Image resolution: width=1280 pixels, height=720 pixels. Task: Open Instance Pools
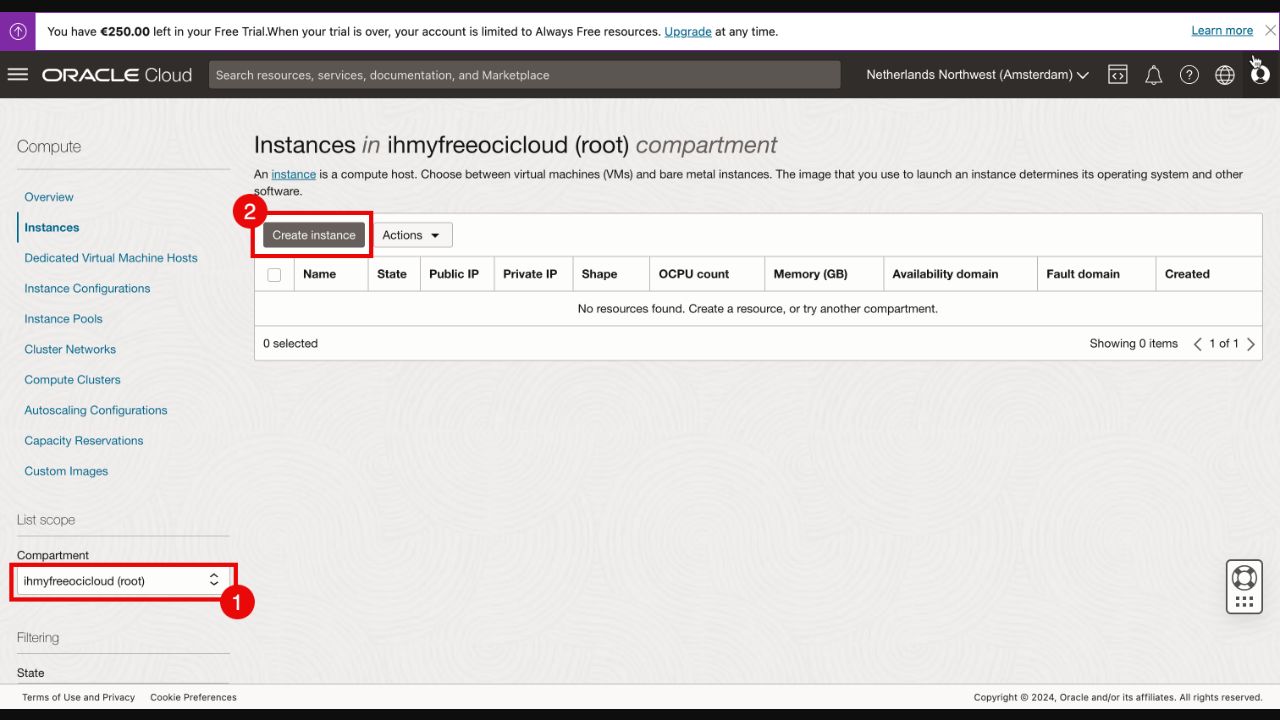(63, 319)
